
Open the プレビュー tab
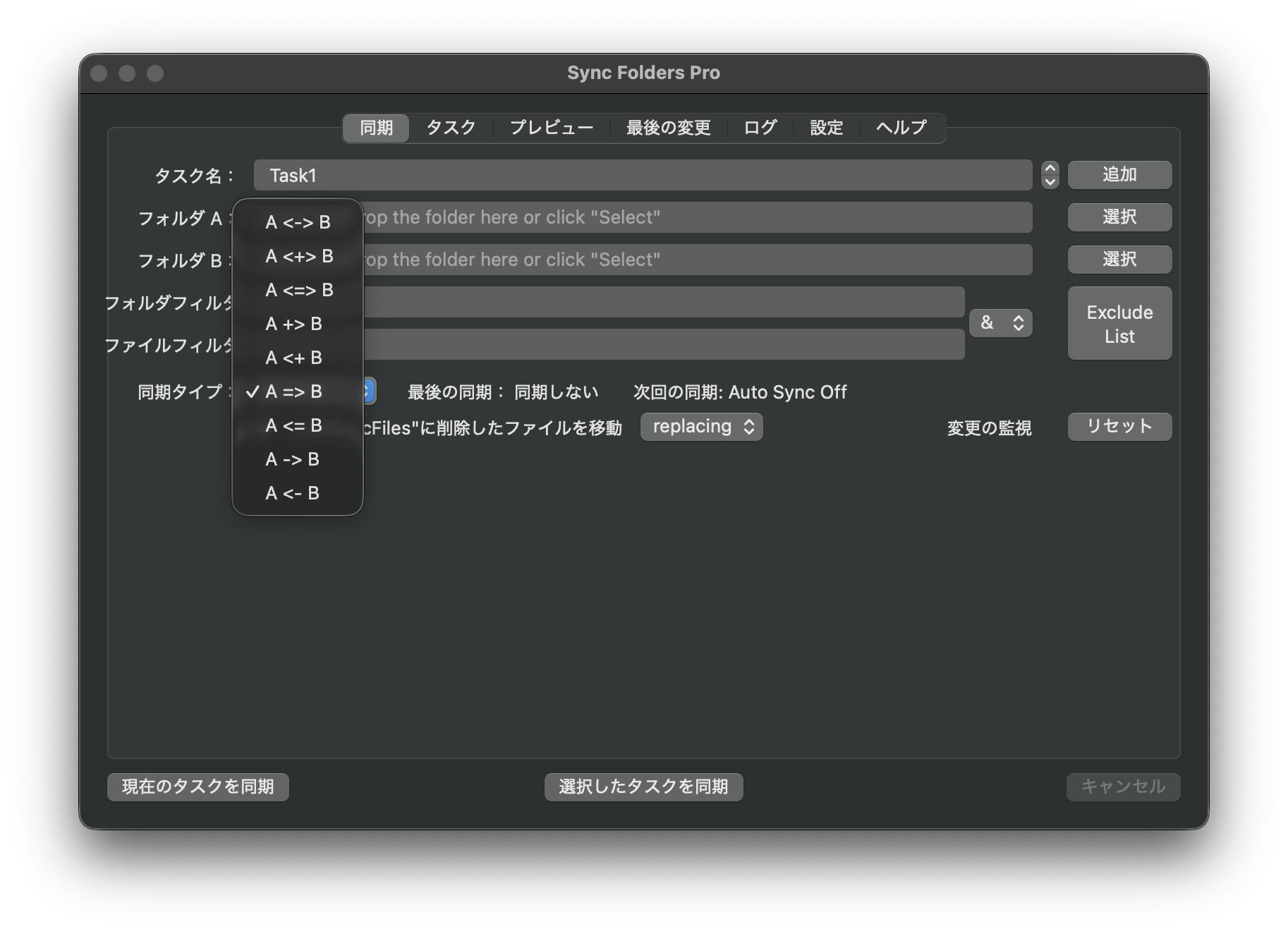click(551, 128)
